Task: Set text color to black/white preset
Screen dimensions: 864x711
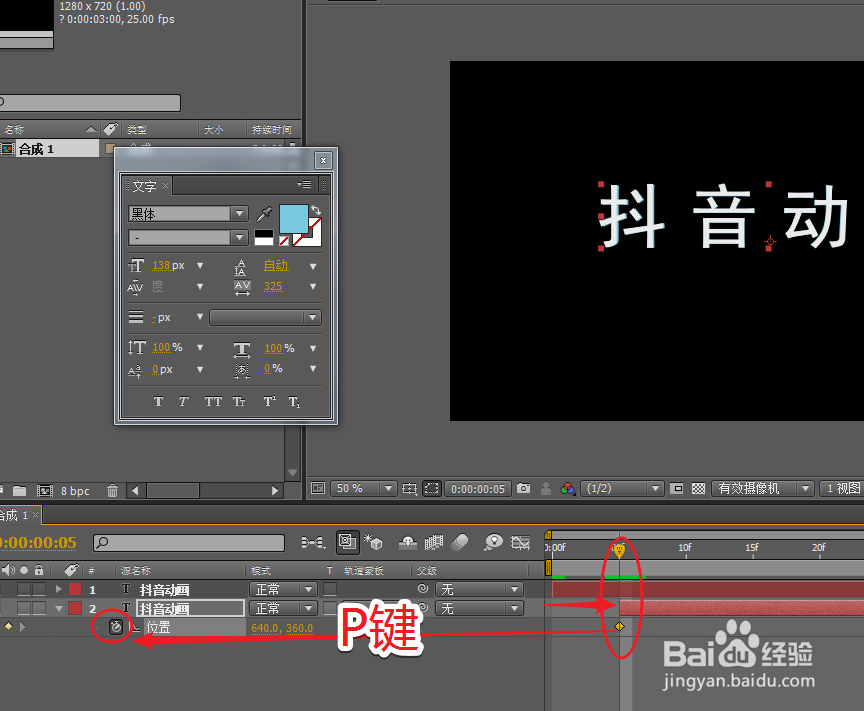Action: click(263, 238)
